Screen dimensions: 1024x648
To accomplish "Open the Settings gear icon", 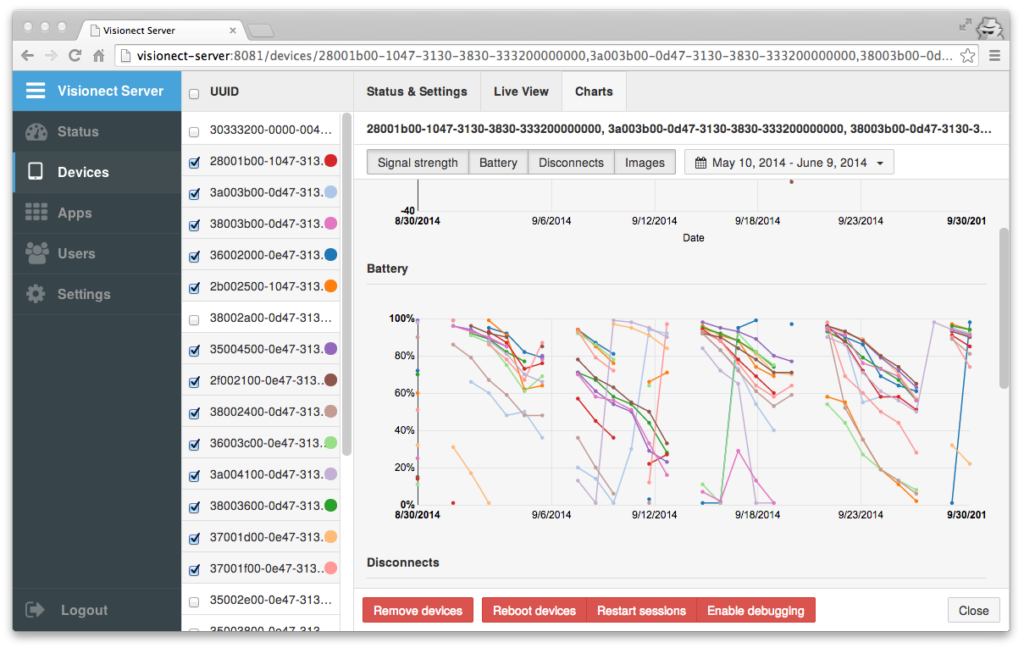I will [36, 294].
